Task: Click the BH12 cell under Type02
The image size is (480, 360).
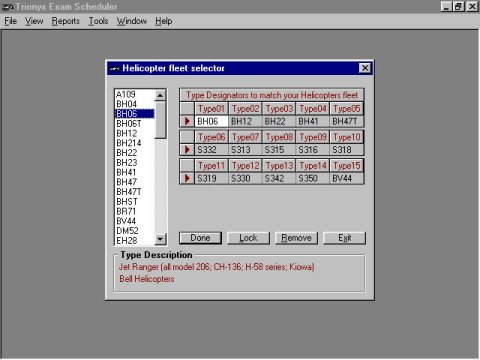Action: [245, 121]
